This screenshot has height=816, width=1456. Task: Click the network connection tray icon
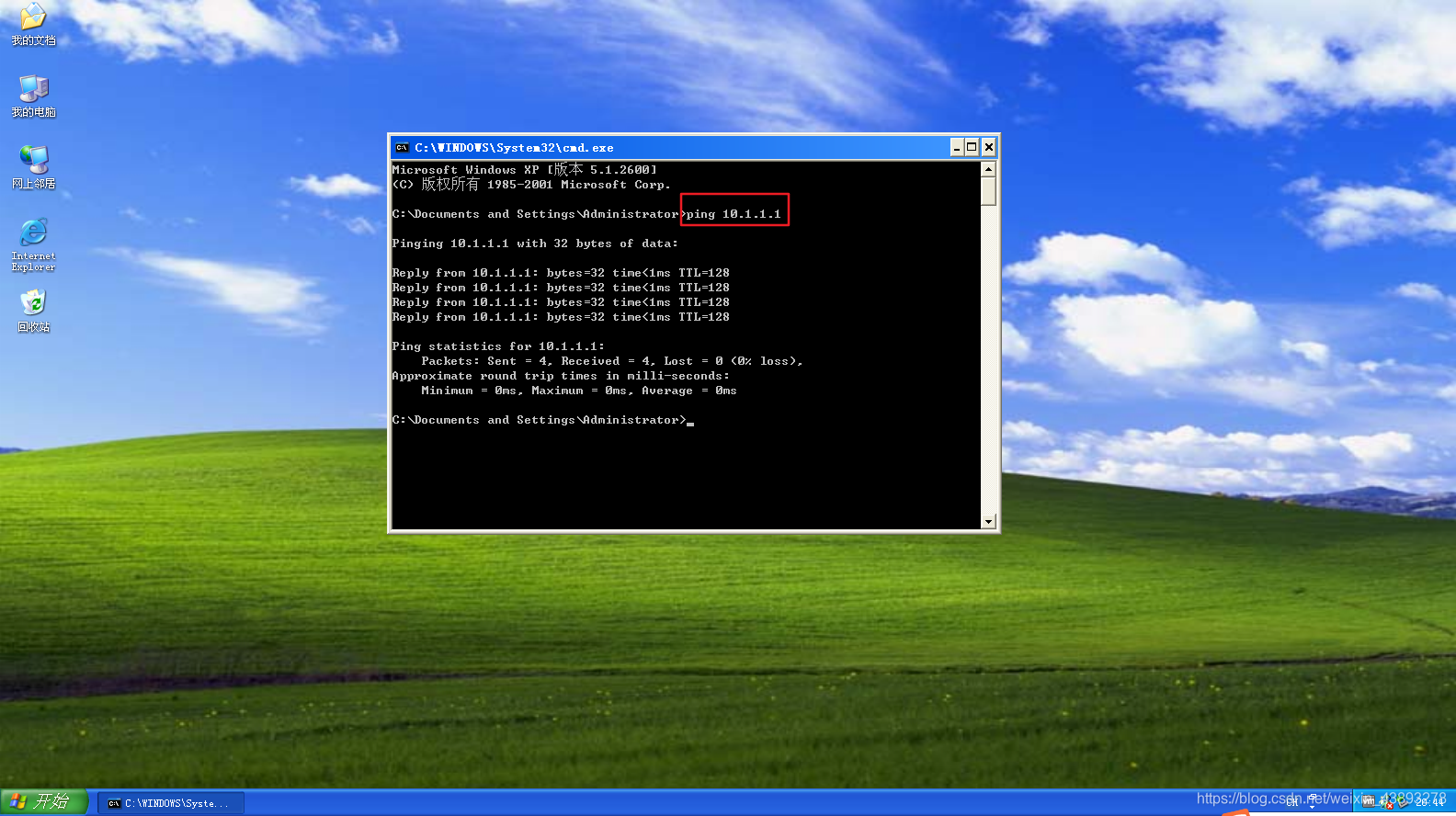tap(1403, 802)
